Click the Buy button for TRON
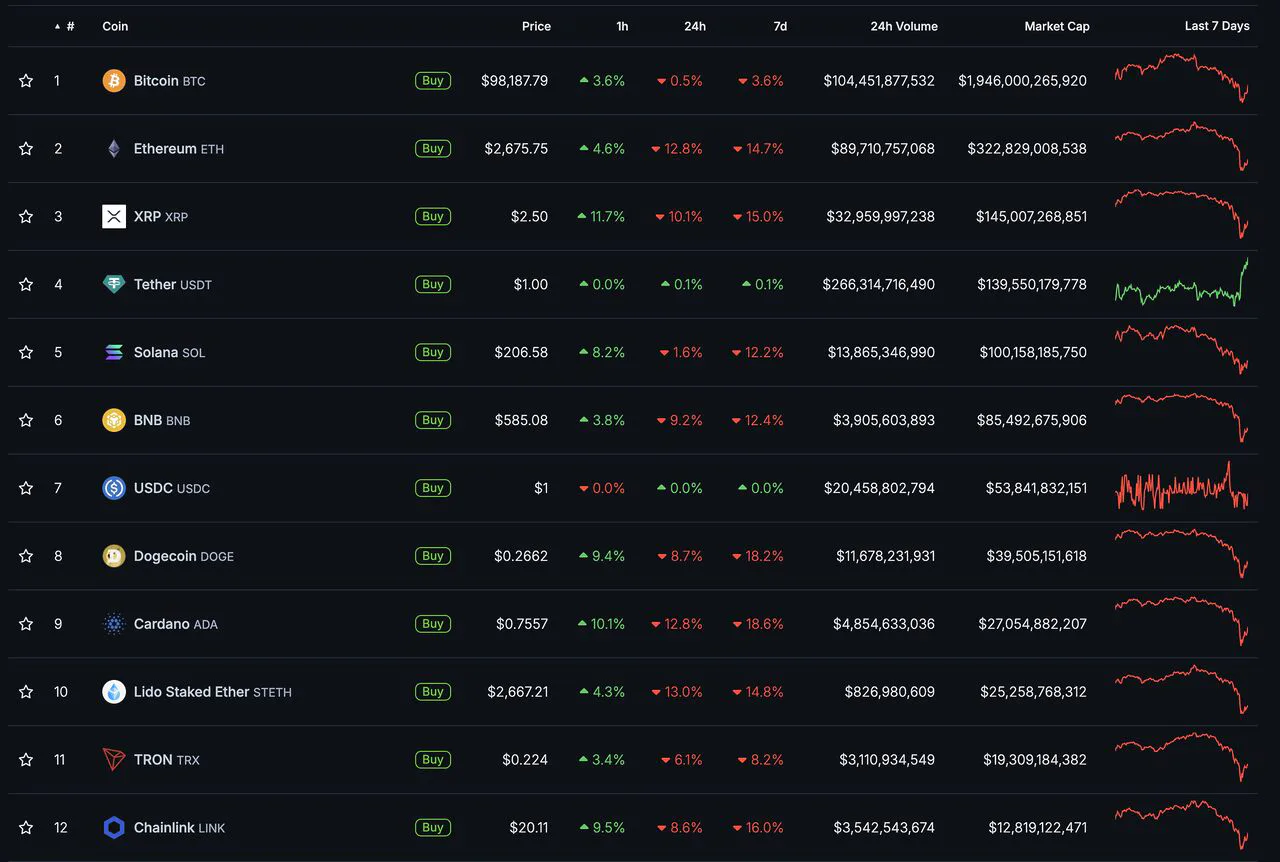Image resolution: width=1280 pixels, height=862 pixels. pos(433,760)
